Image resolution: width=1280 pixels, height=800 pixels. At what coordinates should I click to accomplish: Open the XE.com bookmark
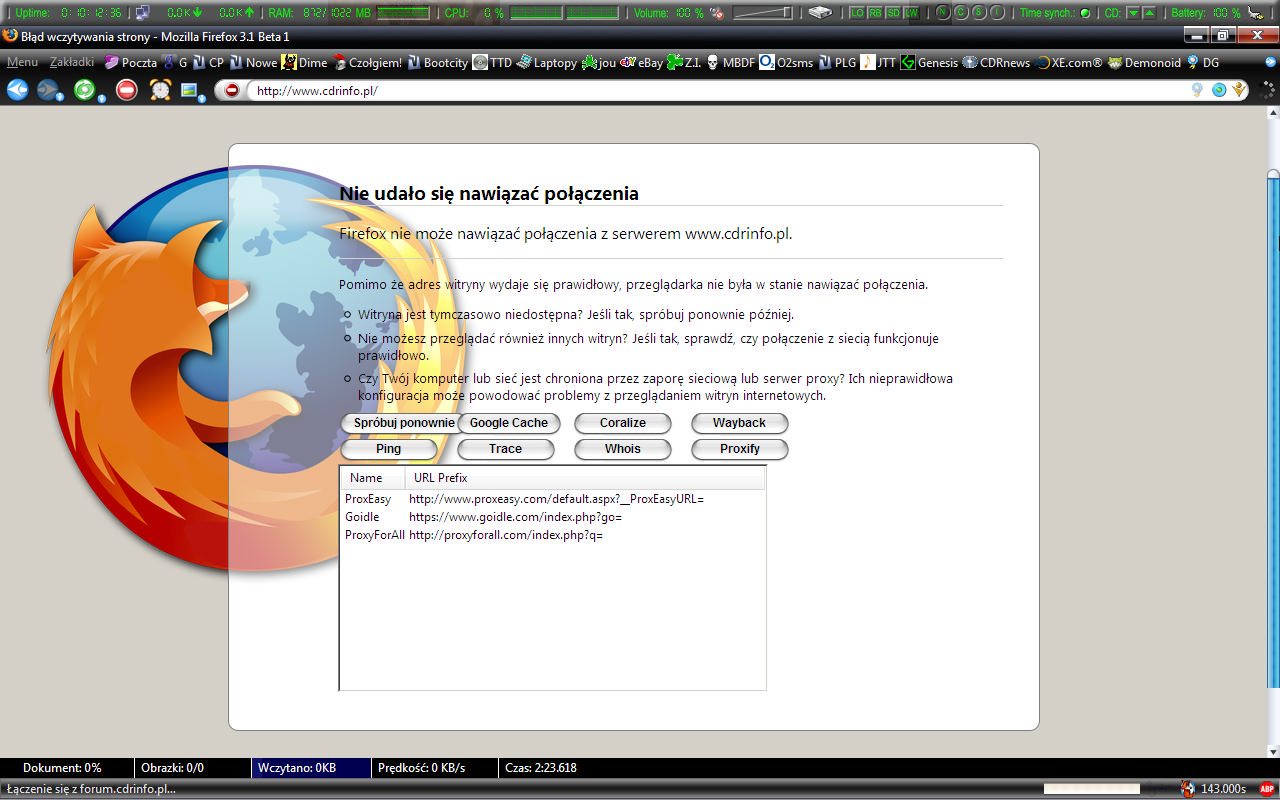(x=1069, y=62)
